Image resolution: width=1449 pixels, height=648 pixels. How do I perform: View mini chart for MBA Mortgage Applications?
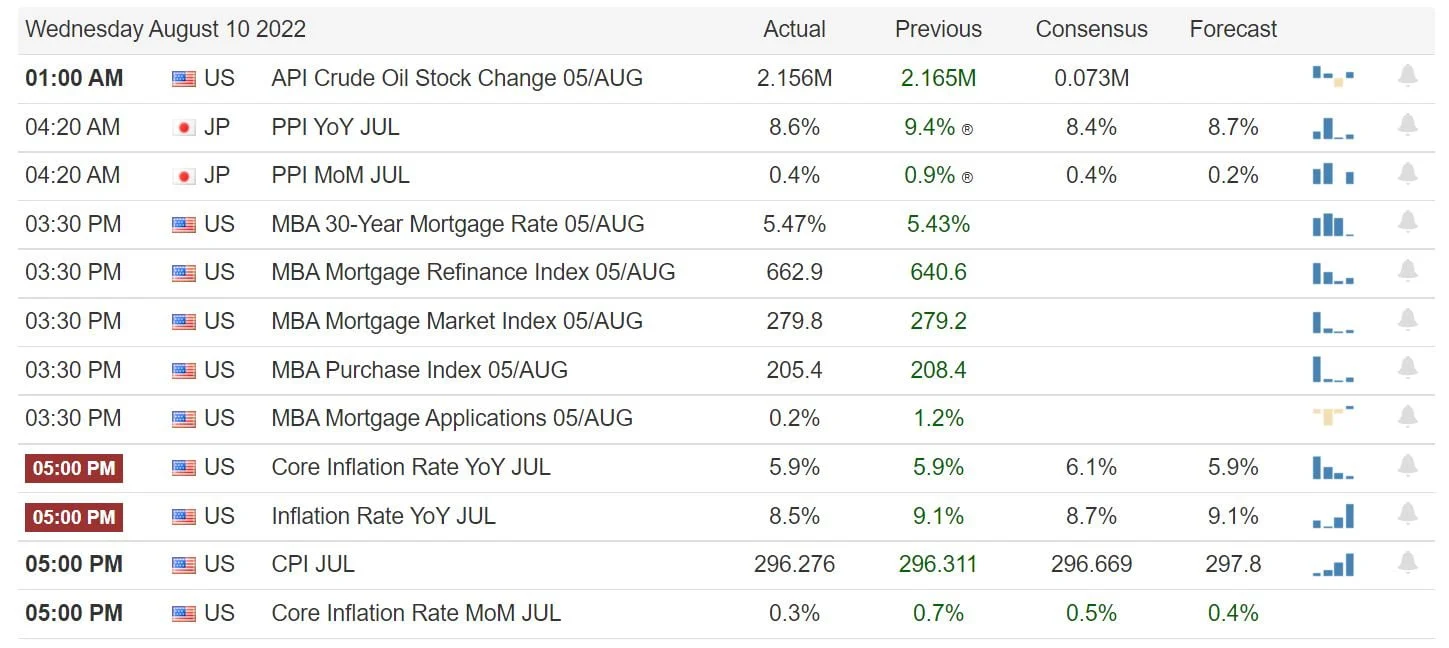(1333, 415)
